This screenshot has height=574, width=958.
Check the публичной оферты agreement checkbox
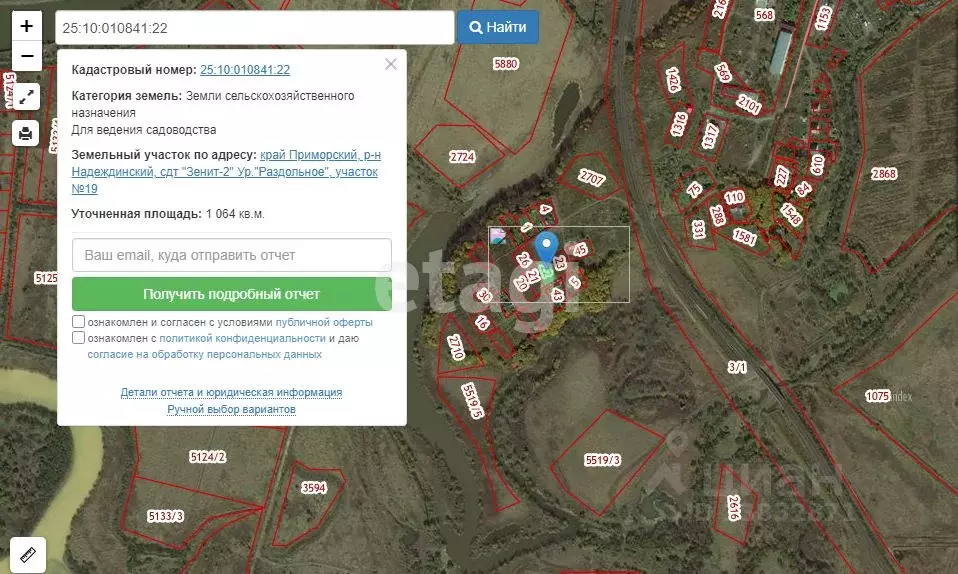click(x=78, y=322)
